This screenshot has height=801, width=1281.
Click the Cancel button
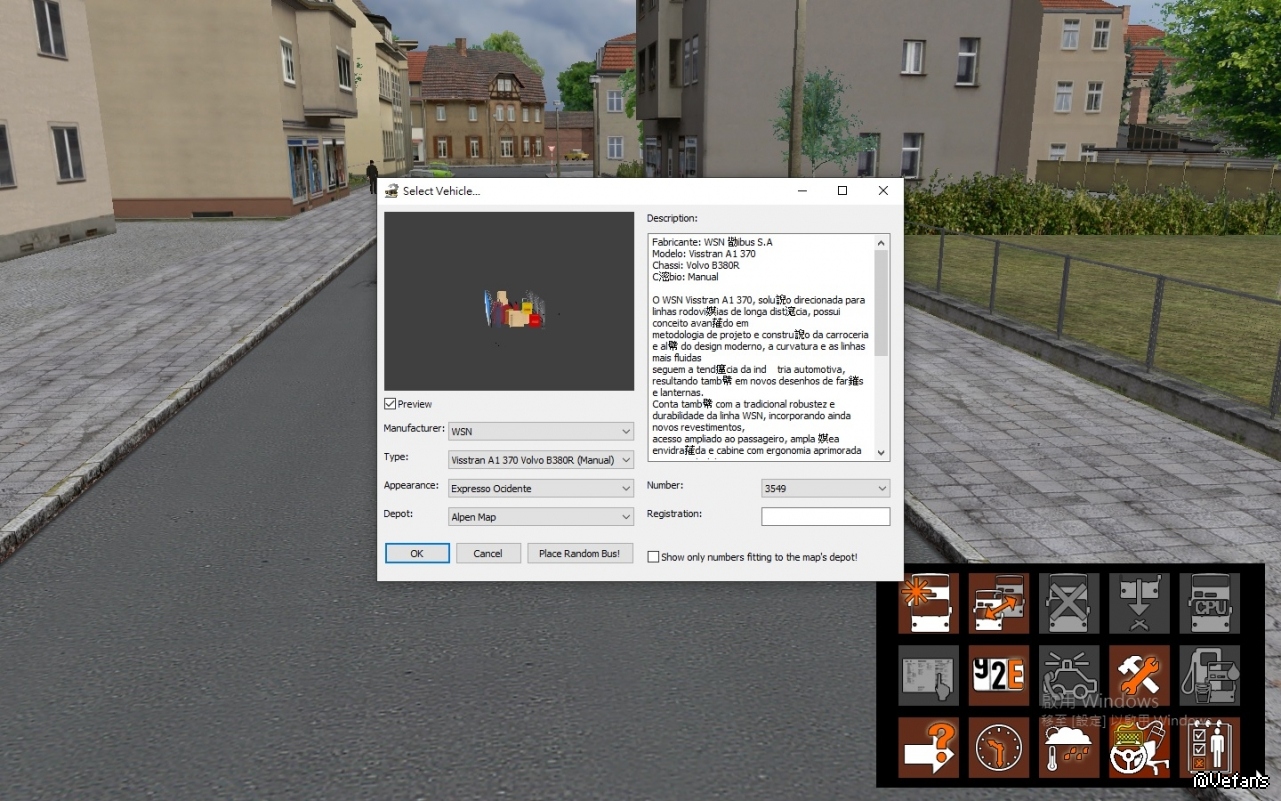point(488,553)
